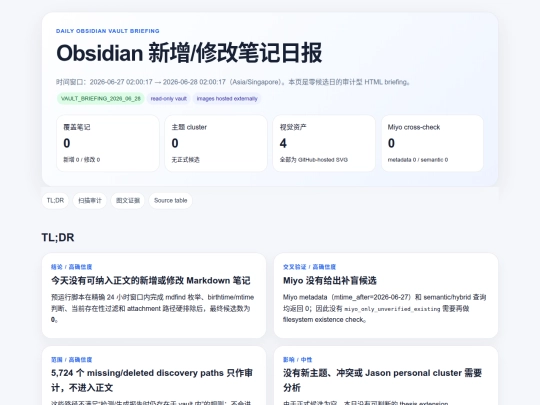Click the images hosted externally tag
Viewport: 540px width, 405px height.
tap(227, 98)
